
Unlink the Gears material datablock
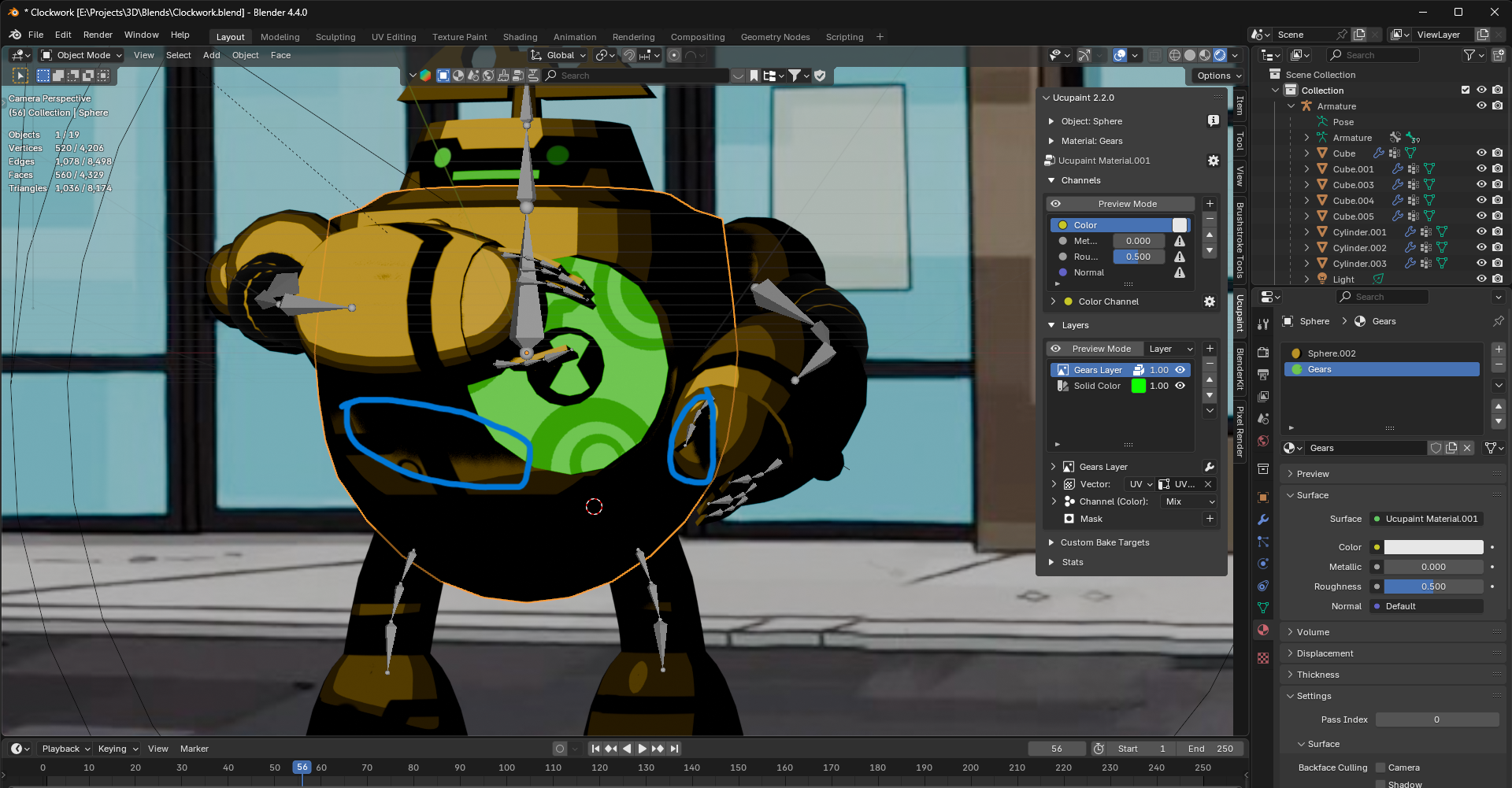(x=1467, y=448)
